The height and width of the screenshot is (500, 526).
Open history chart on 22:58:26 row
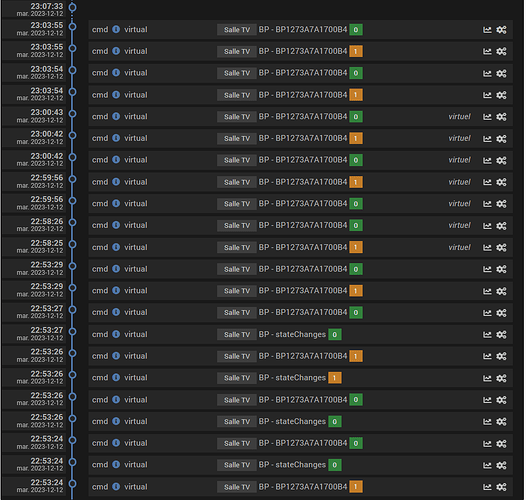pos(487,226)
